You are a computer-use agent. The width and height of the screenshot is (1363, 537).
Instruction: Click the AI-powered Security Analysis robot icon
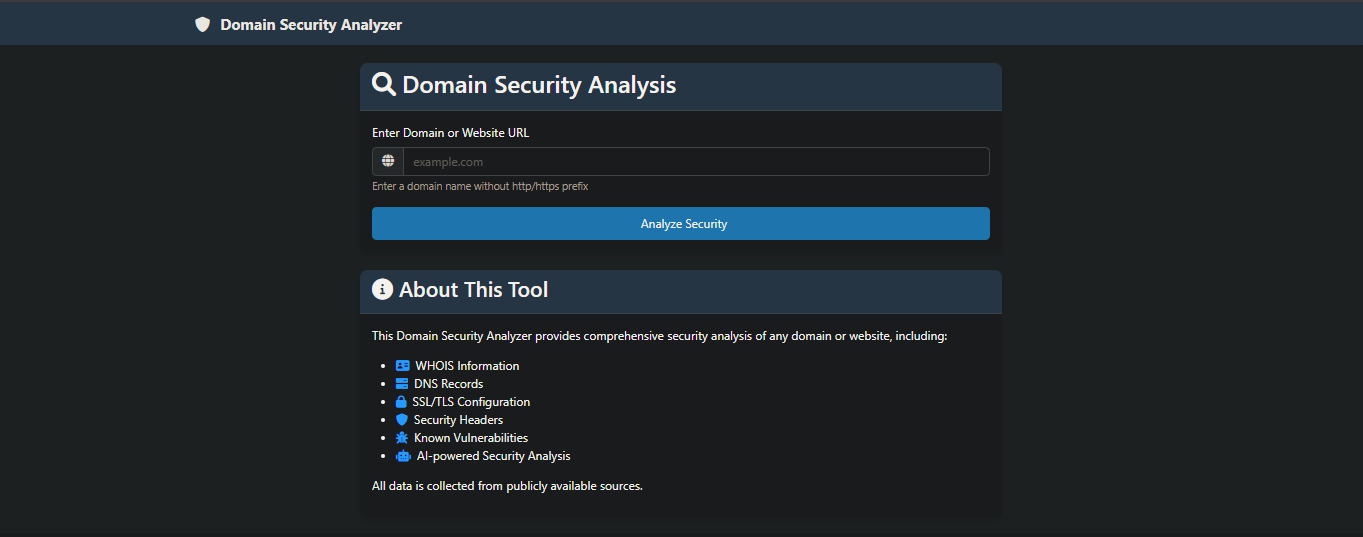(403, 456)
